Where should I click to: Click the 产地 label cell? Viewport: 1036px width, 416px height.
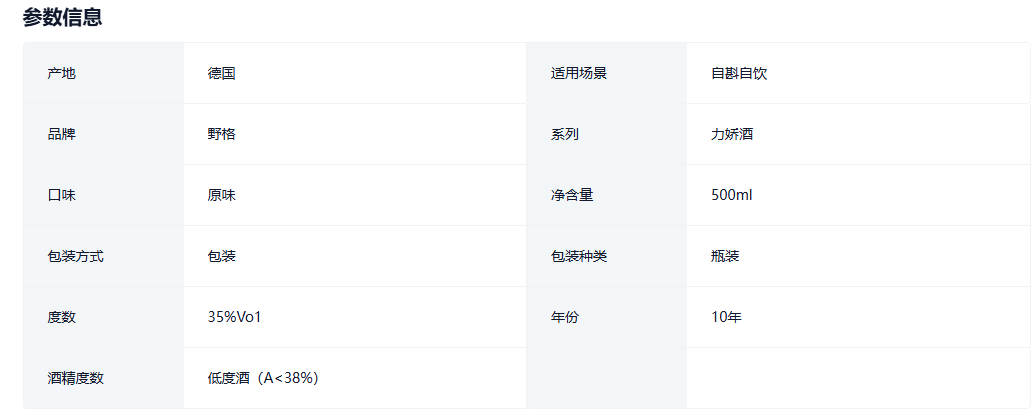(61, 73)
